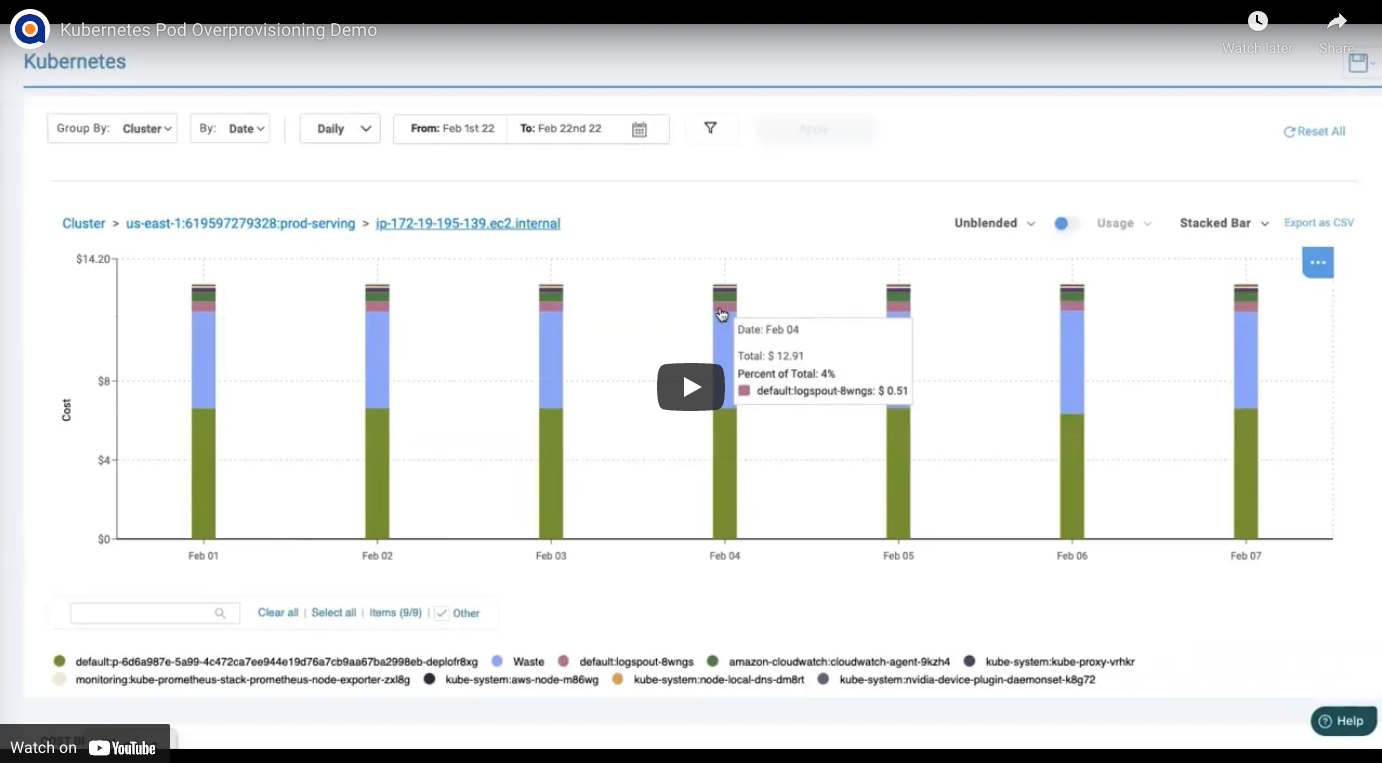The height and width of the screenshot is (763, 1382).
Task: Toggle monitoring:kube-prometheus-stack node-exporter legend item
Action: (232, 680)
